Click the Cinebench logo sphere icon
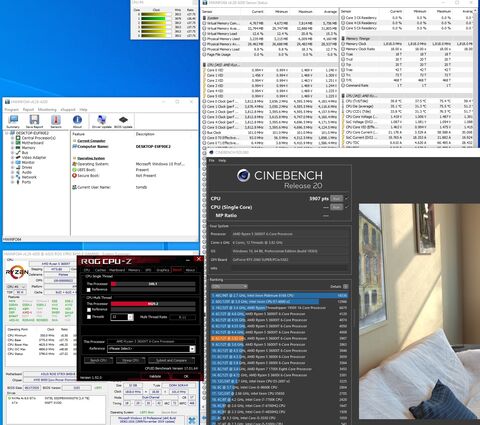This screenshot has width=480, height=425. click(x=243, y=175)
